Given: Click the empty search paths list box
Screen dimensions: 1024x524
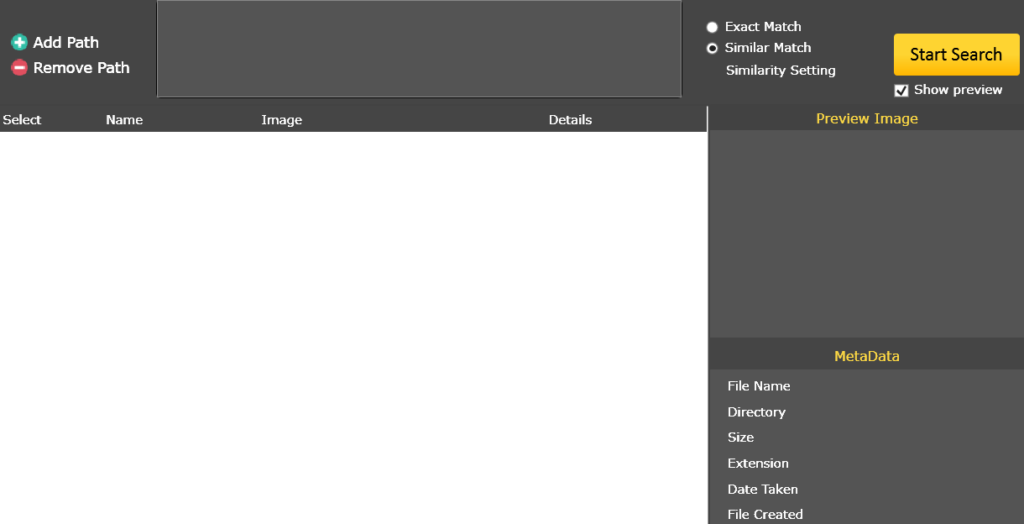Looking at the screenshot, I should tap(419, 49).
